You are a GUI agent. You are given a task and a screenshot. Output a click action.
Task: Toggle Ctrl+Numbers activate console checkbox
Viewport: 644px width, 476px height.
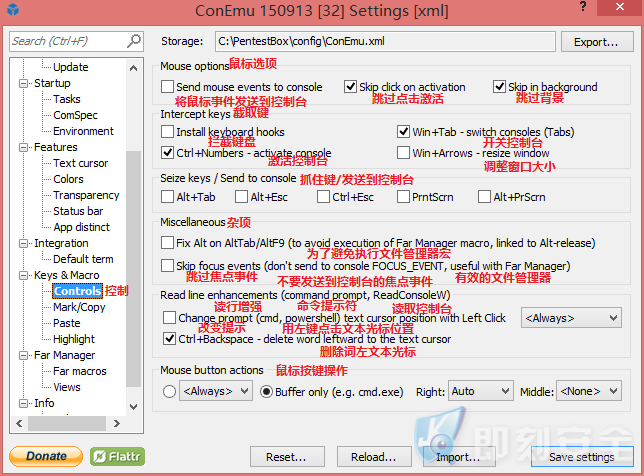pos(167,153)
